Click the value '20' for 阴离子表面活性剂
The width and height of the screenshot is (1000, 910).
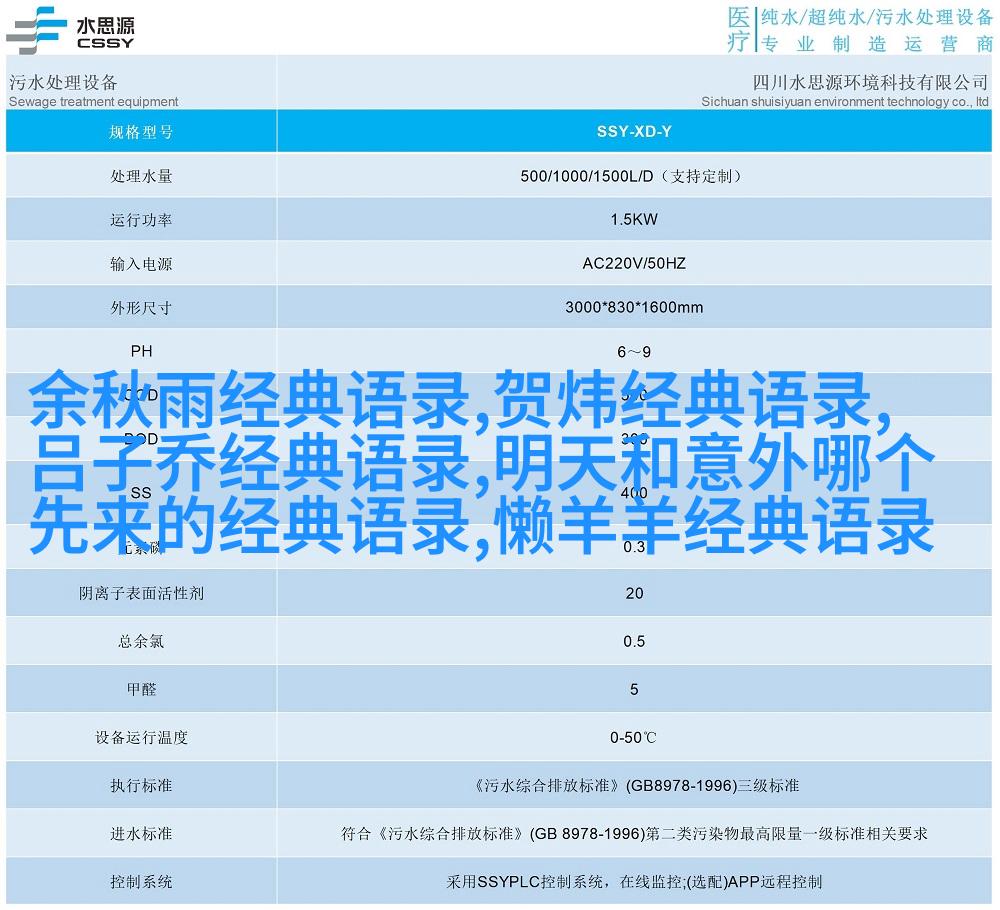pos(634,593)
